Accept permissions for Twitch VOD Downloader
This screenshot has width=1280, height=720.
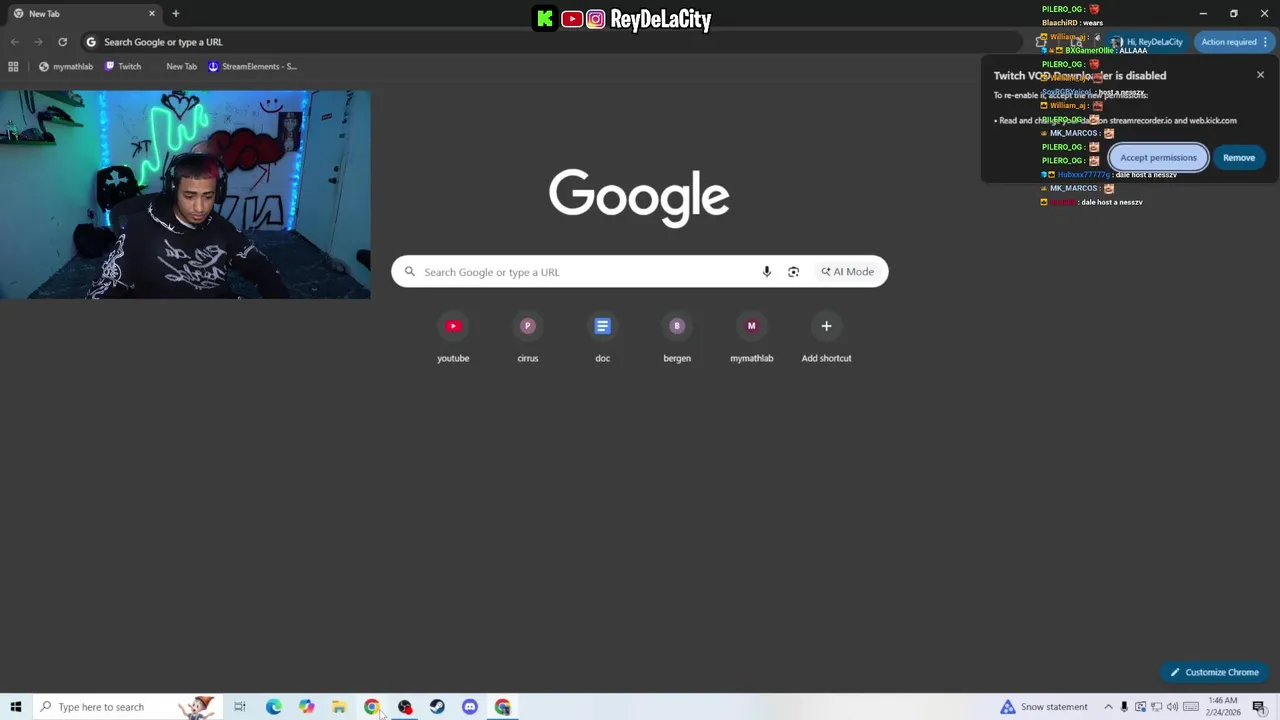pos(1158,157)
